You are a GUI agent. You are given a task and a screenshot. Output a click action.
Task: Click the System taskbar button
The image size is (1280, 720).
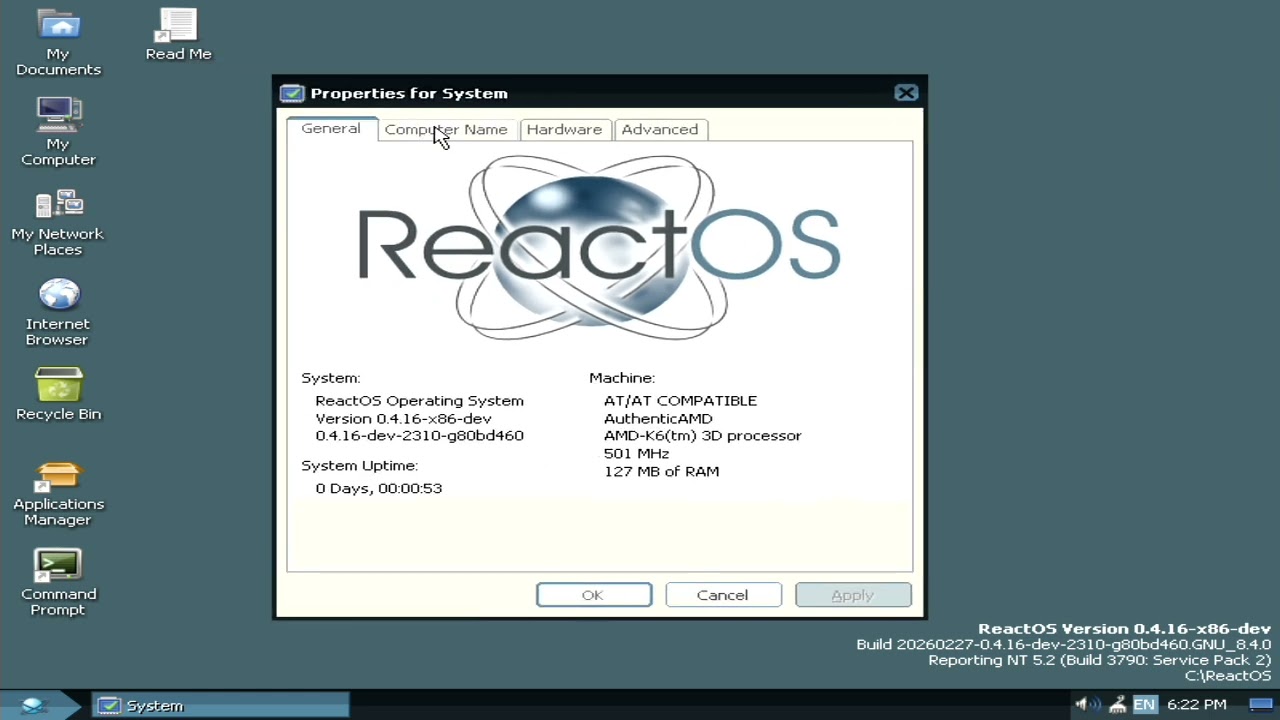221,705
